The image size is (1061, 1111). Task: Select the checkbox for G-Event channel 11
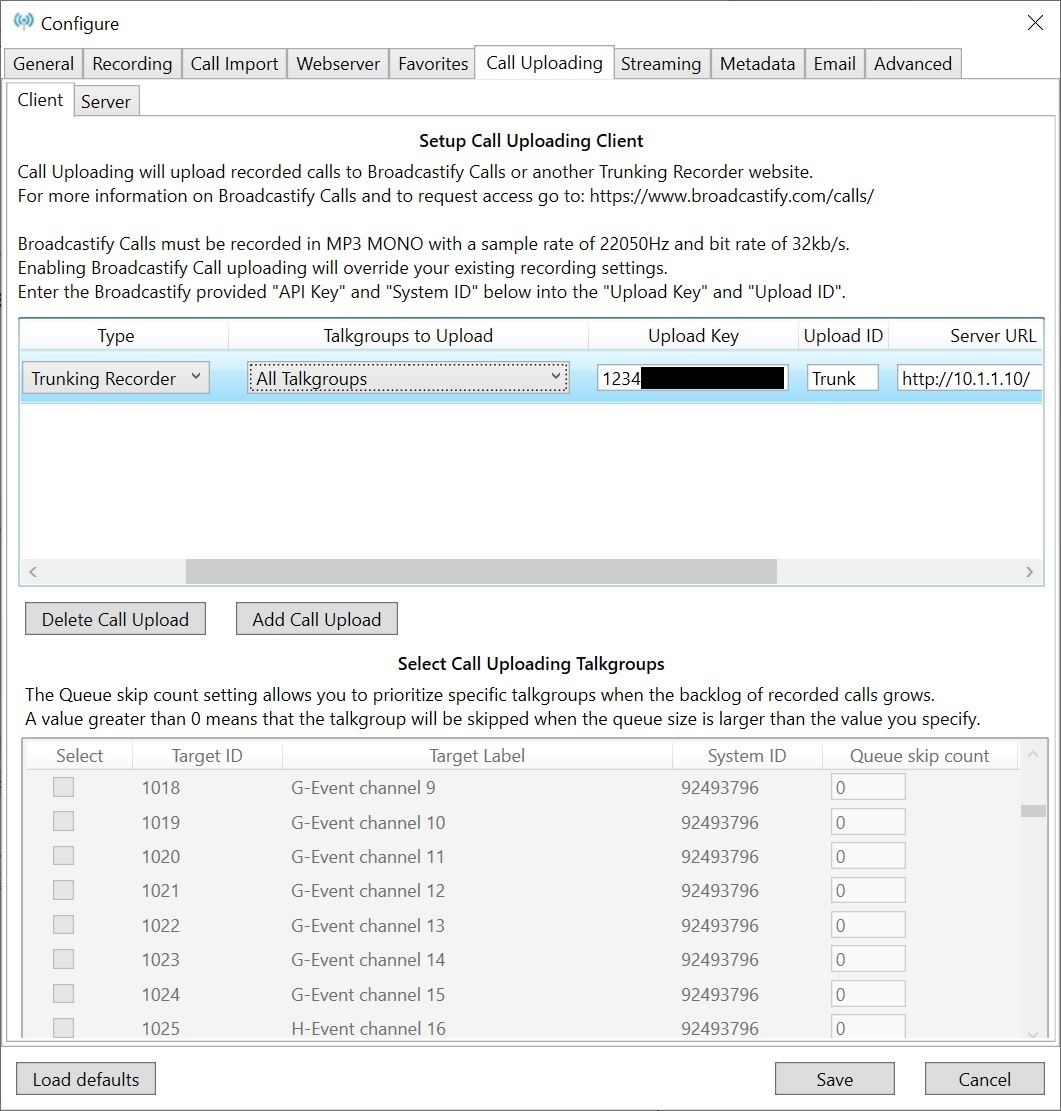click(x=64, y=856)
